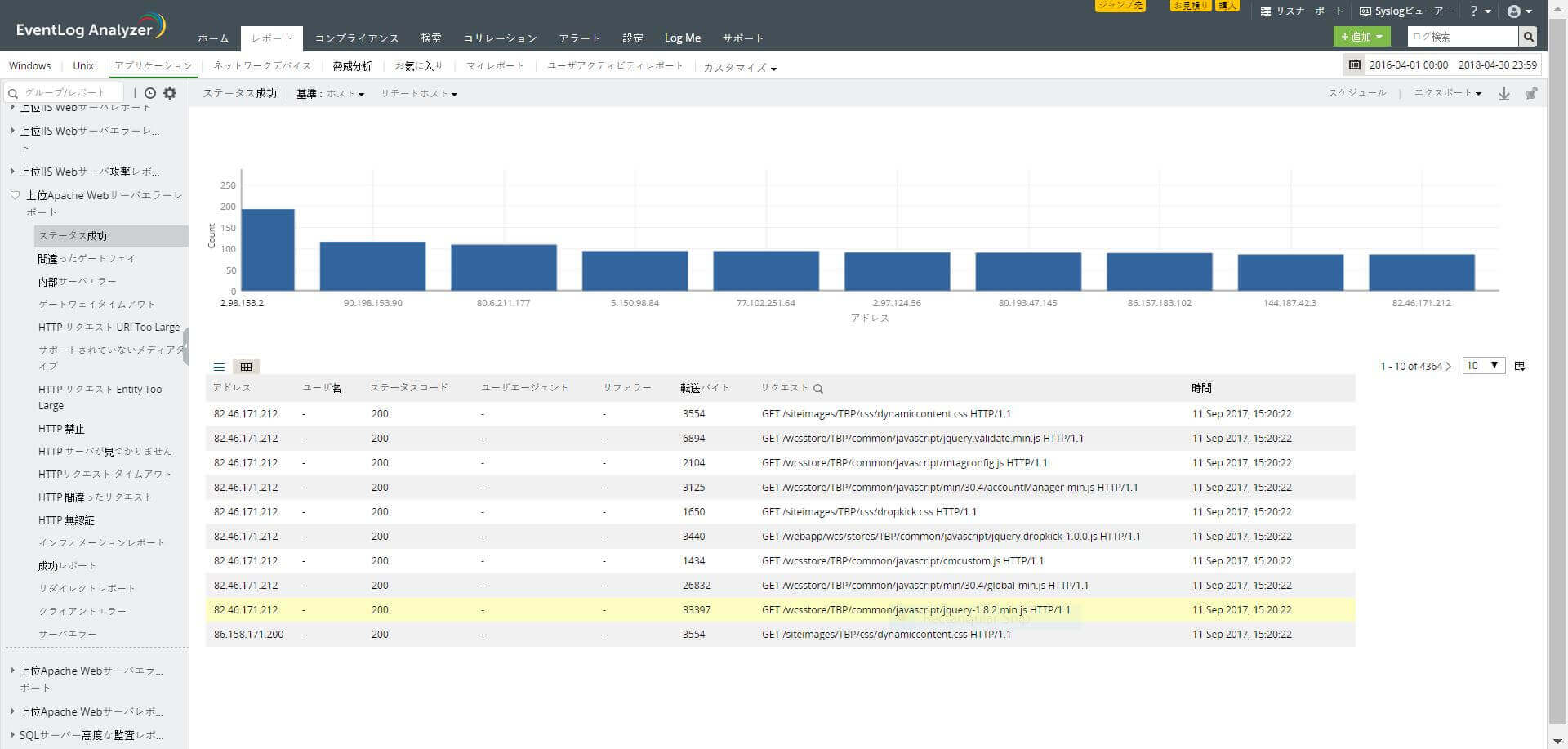Click the download arrow icon
1568x749 pixels.
coord(1503,94)
